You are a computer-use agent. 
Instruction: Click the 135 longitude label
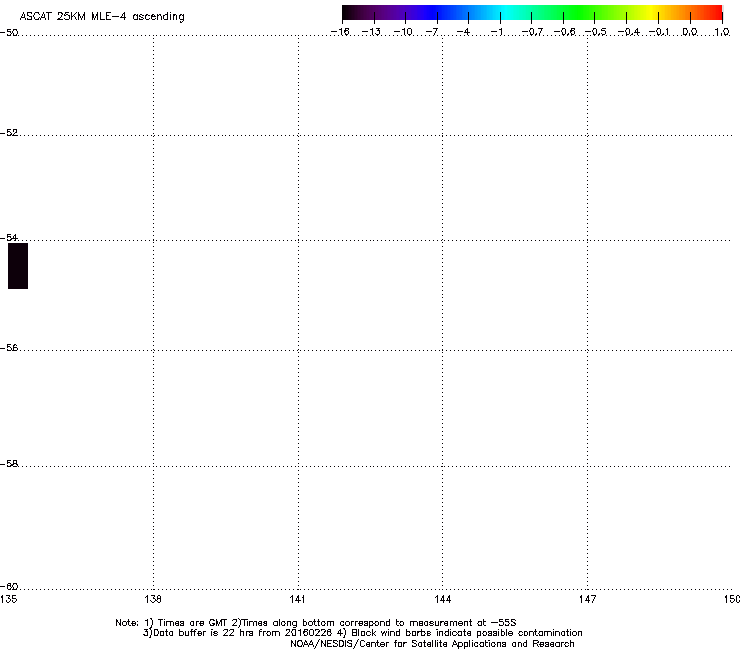8,599
